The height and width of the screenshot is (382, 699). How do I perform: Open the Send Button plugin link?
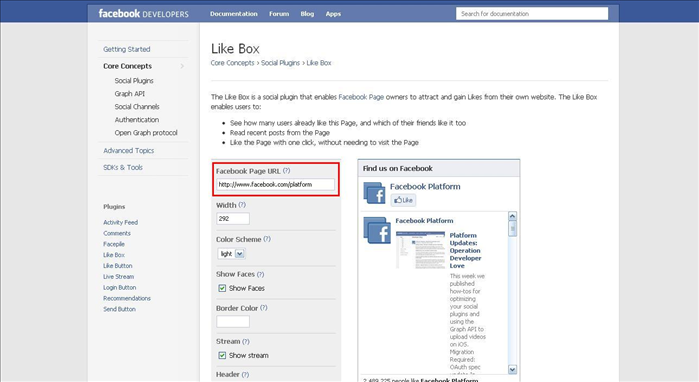pyautogui.click(x=119, y=309)
